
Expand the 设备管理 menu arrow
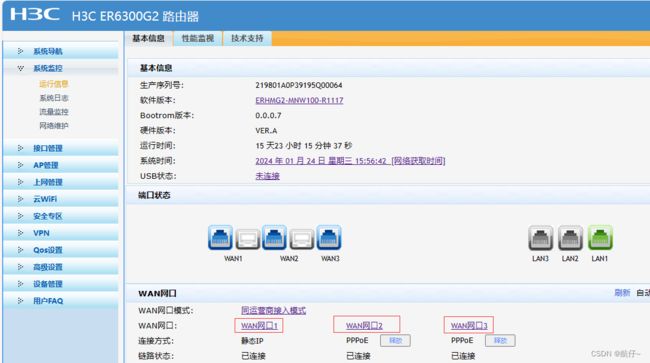click(x=20, y=284)
